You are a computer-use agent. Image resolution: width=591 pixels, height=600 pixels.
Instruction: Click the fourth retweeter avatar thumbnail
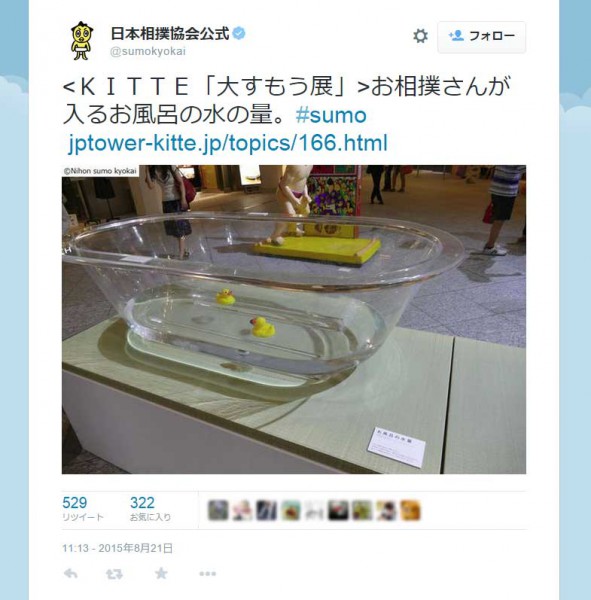pyautogui.click(x=290, y=510)
